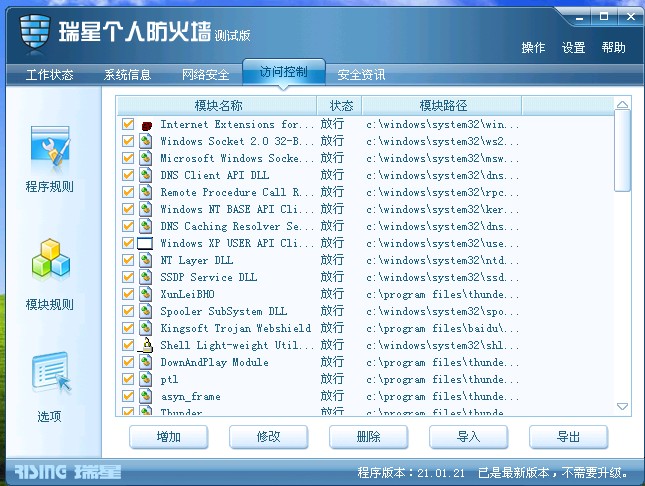Switch to 工作状态 tab
The height and width of the screenshot is (486, 645).
coord(49,75)
